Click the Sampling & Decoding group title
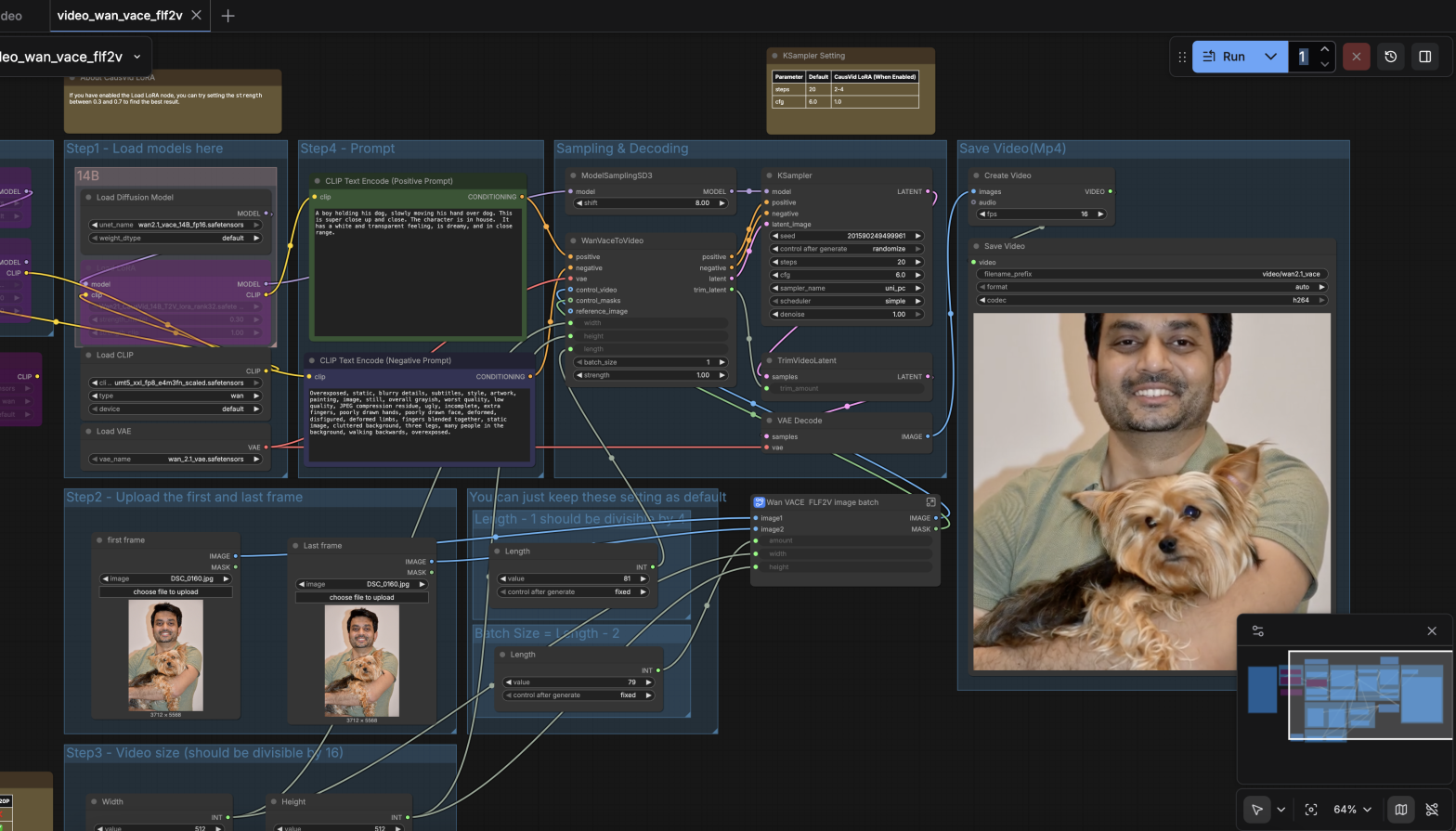Viewport: 1456px width, 831px height. [x=622, y=149]
